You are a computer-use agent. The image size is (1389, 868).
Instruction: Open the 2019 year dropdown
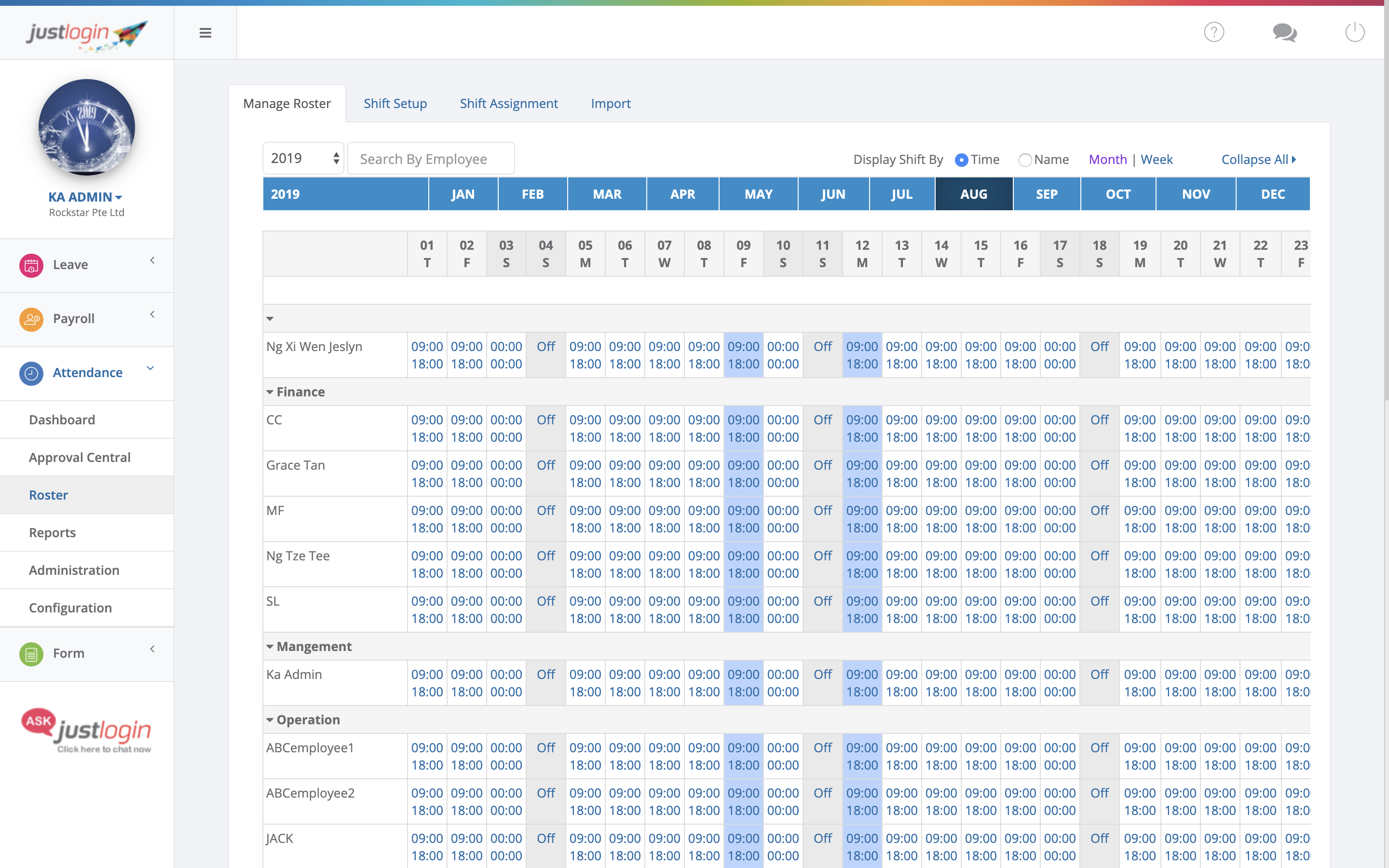click(x=303, y=159)
